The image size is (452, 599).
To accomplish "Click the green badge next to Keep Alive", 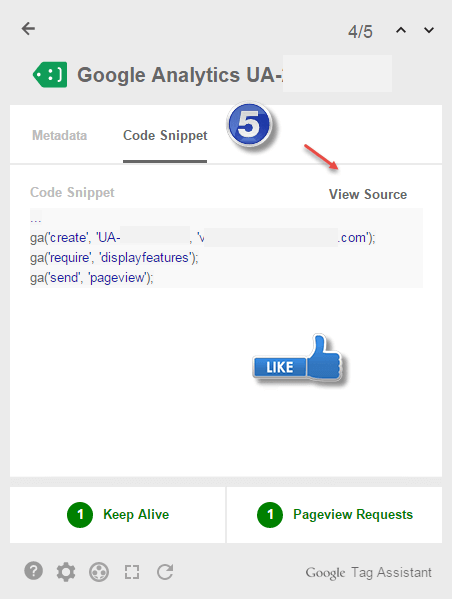I will 80,515.
